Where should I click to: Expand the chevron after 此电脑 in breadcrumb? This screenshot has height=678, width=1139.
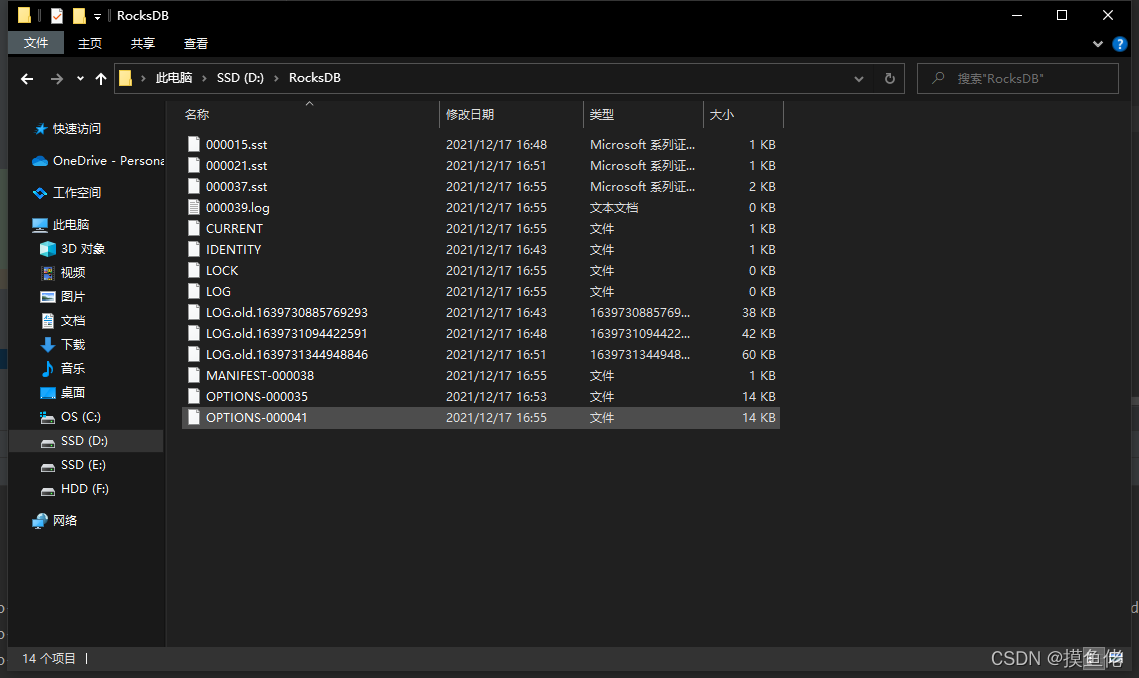click(x=204, y=78)
